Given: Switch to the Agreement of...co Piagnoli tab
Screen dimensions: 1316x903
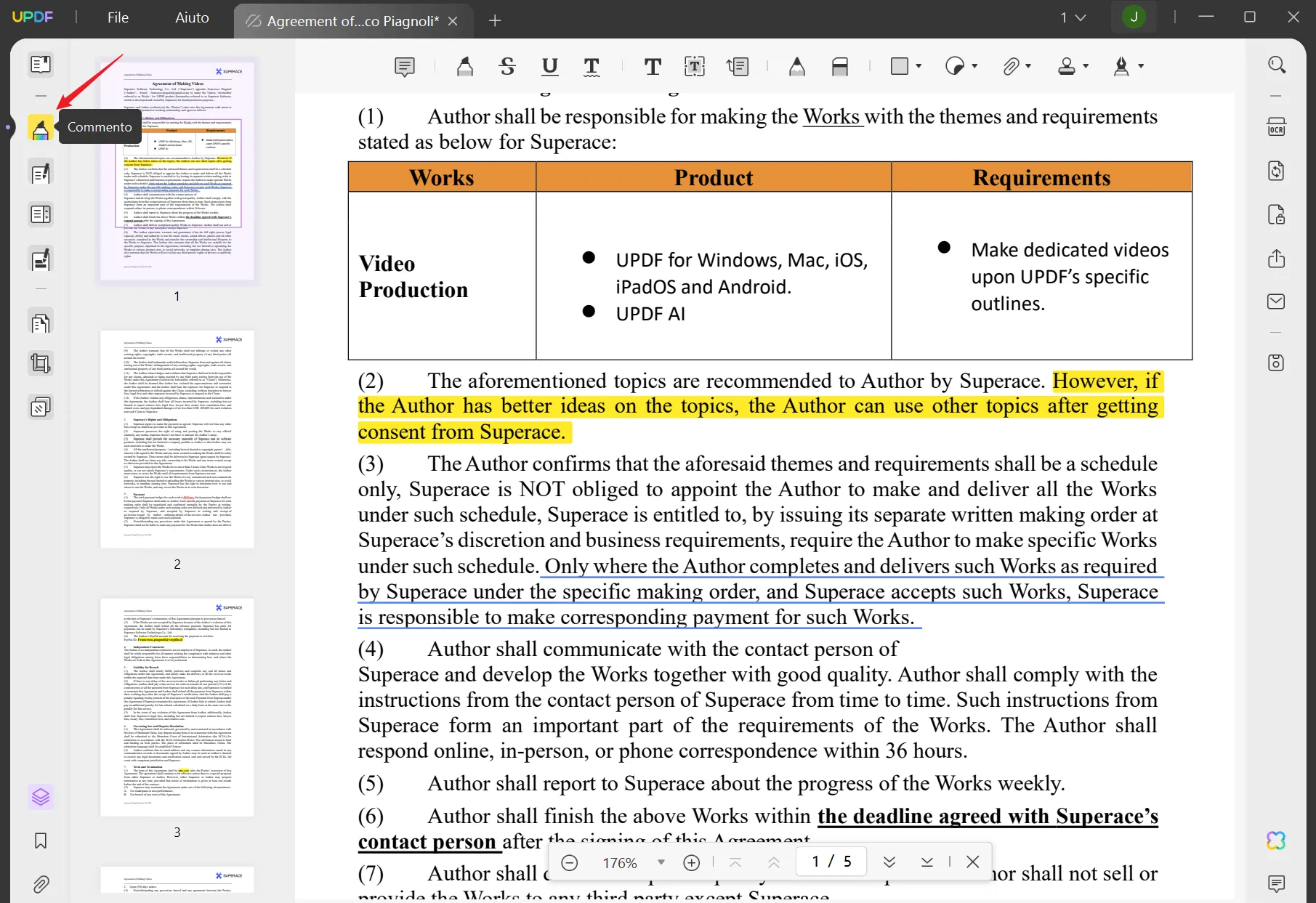Looking at the screenshot, I should (x=352, y=21).
